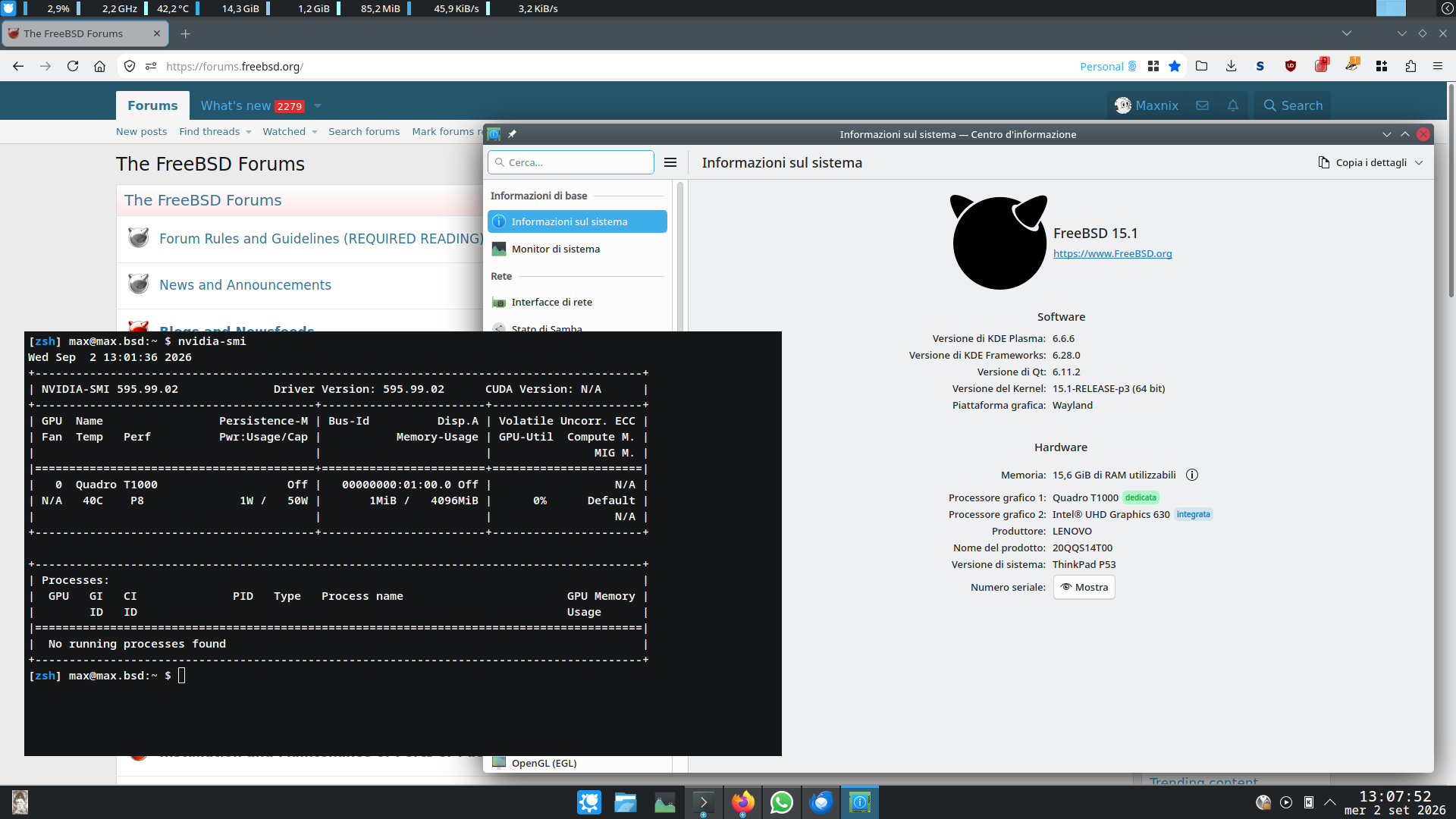This screenshot has height=819, width=1456.
Task: Open the https://www.FreeBSD.org link
Action: (x=1112, y=254)
